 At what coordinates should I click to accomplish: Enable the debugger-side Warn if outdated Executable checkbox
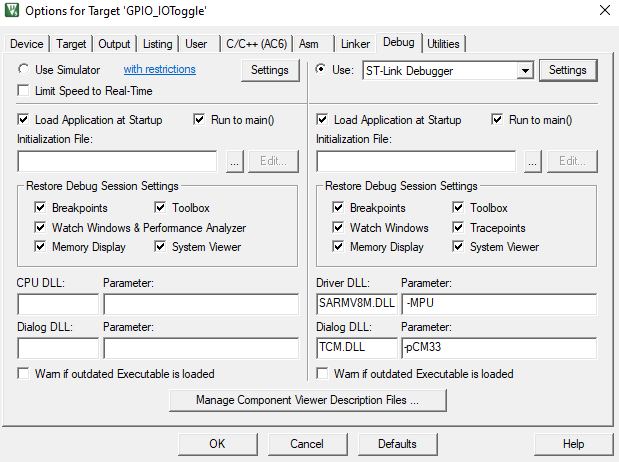pyautogui.click(x=322, y=374)
